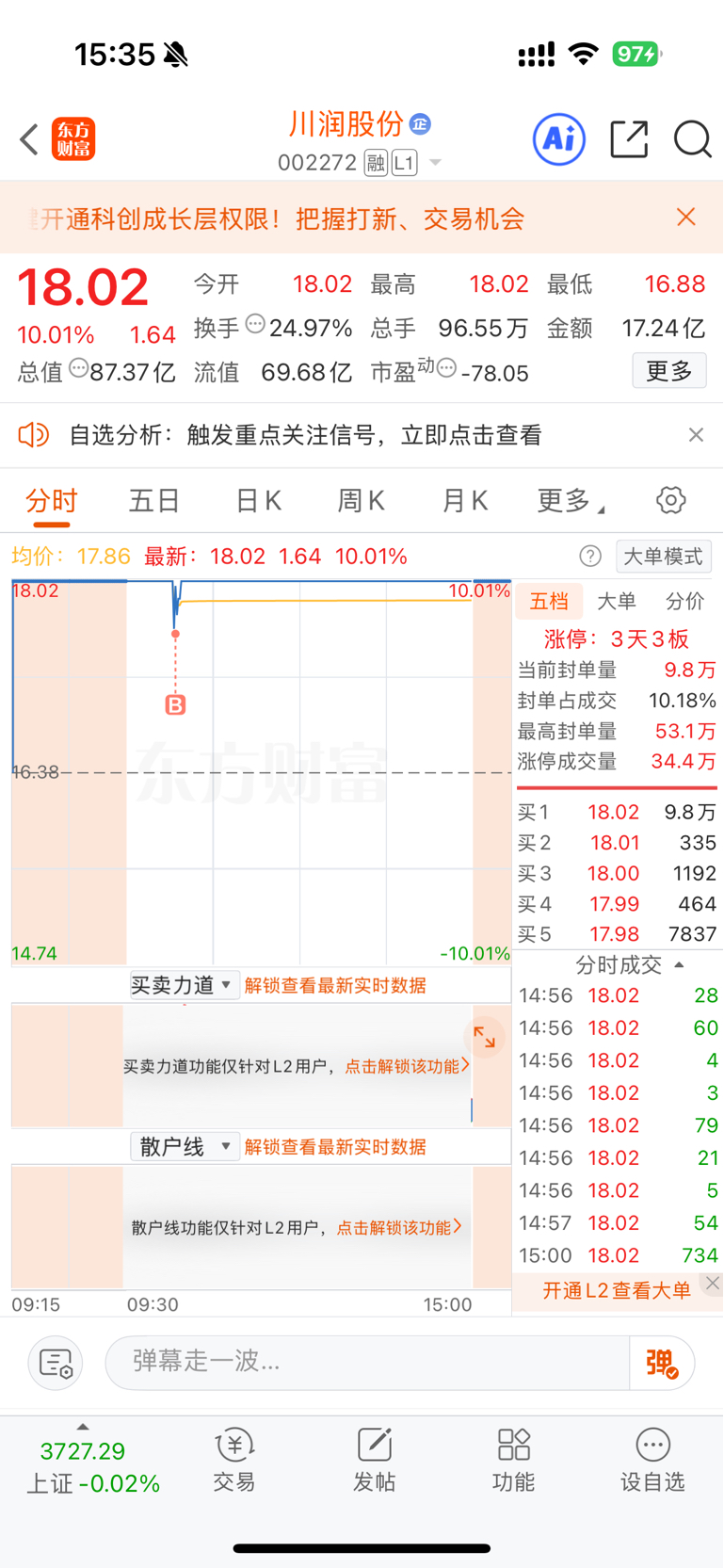Tap the info icon next to 总值
The width and height of the screenshot is (724, 1568).
(78, 368)
